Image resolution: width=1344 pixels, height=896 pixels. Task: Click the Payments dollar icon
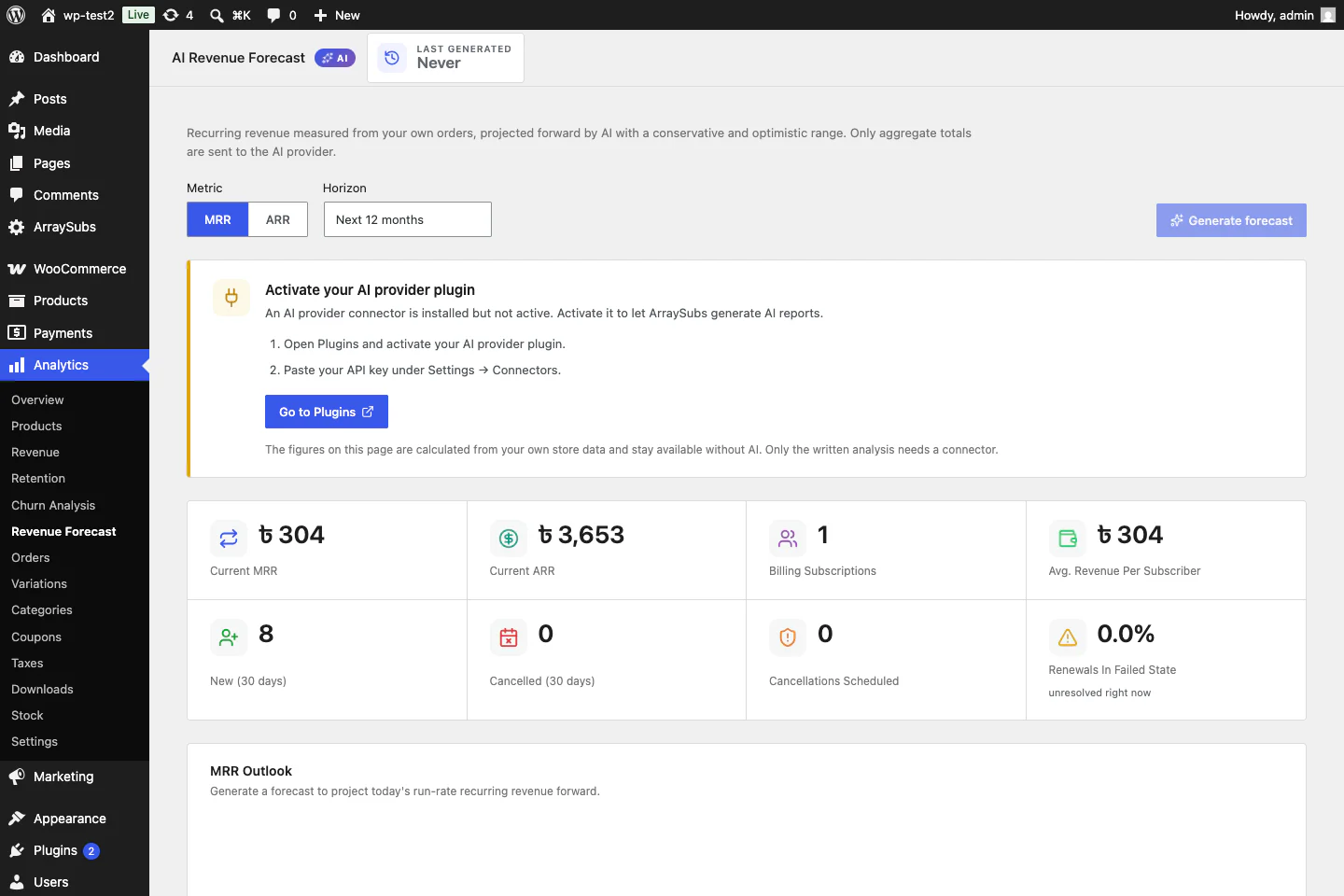pos(17,332)
